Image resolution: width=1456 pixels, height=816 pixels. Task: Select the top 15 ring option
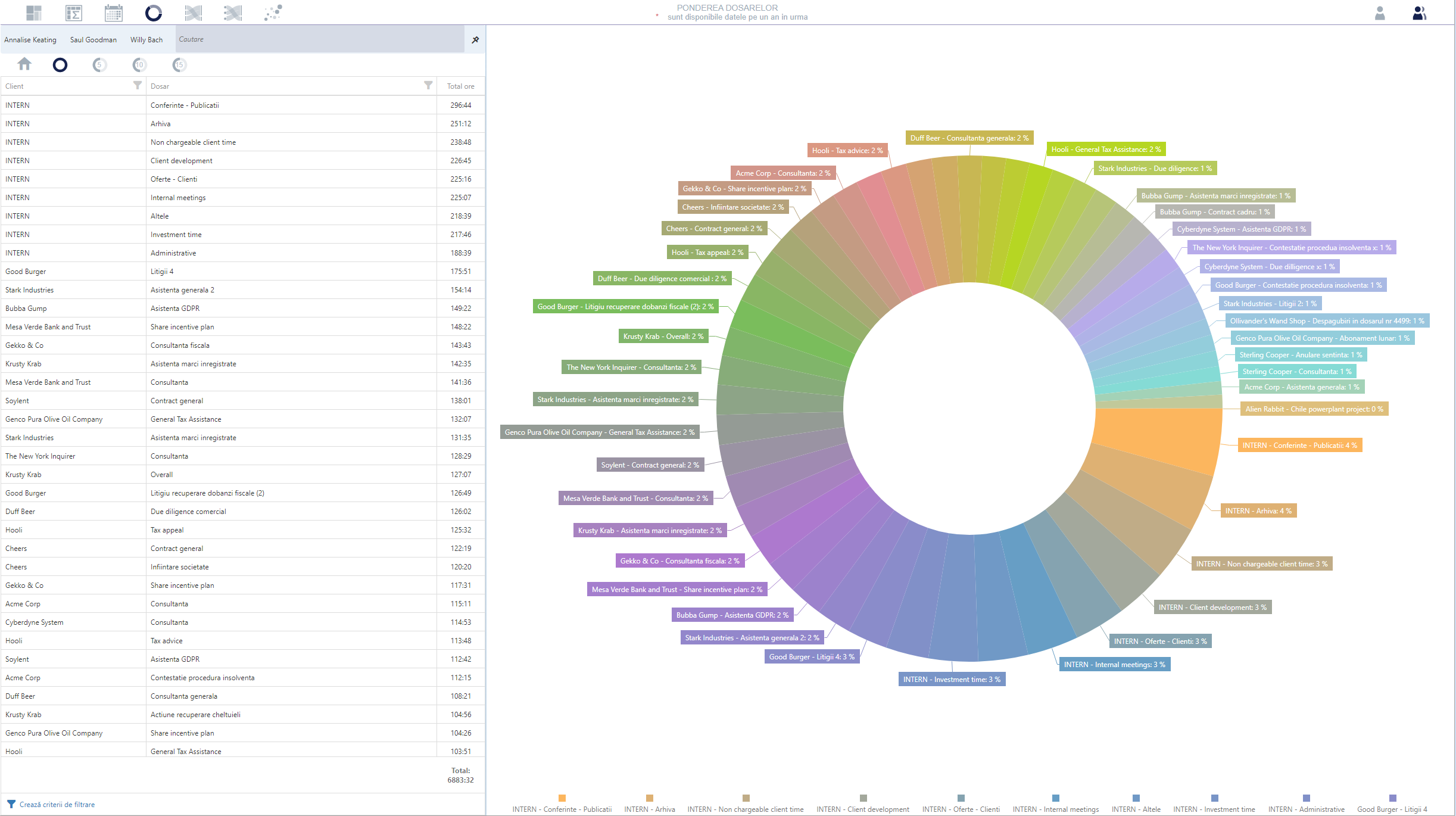pos(179,64)
